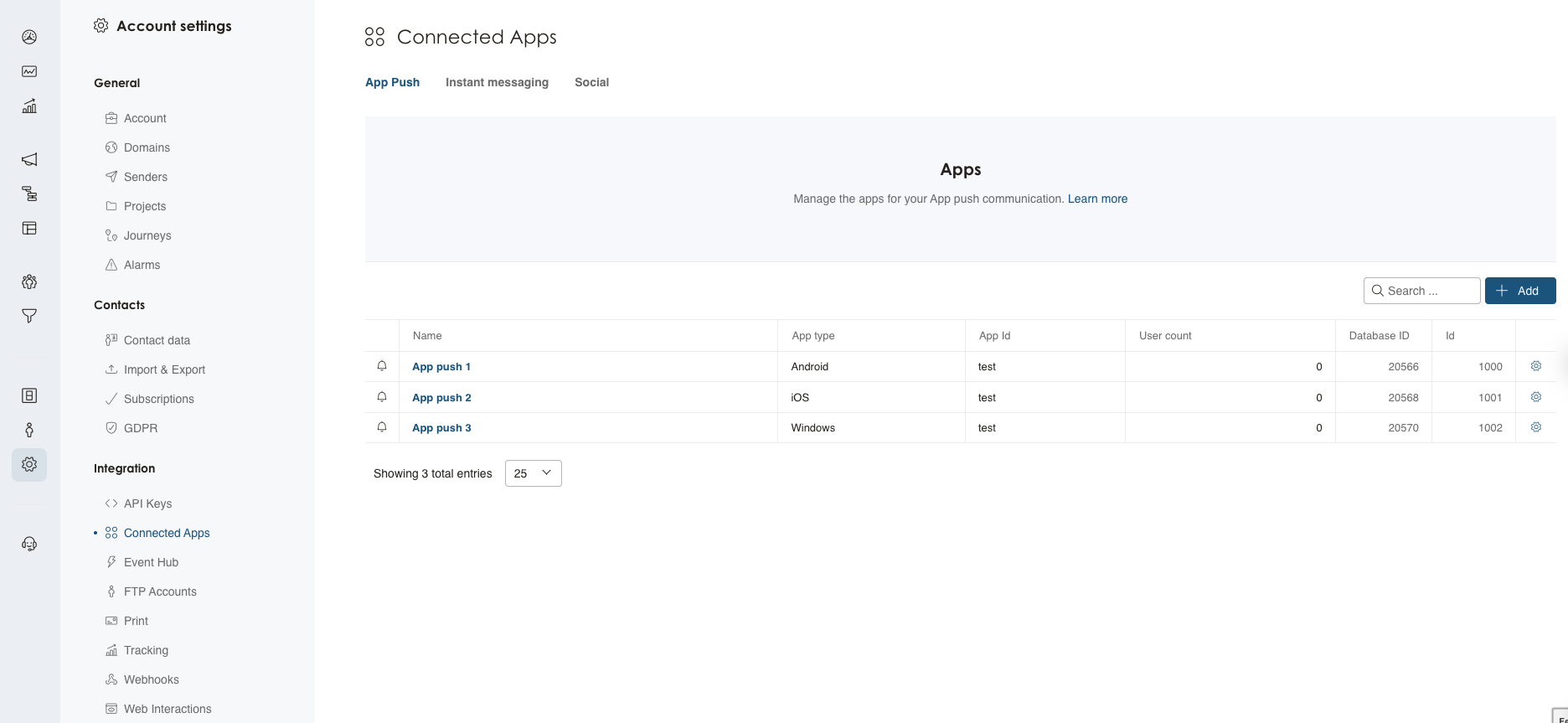1568x723 pixels.
Task: Click the megaphone campaigns icon
Action: pos(29,159)
